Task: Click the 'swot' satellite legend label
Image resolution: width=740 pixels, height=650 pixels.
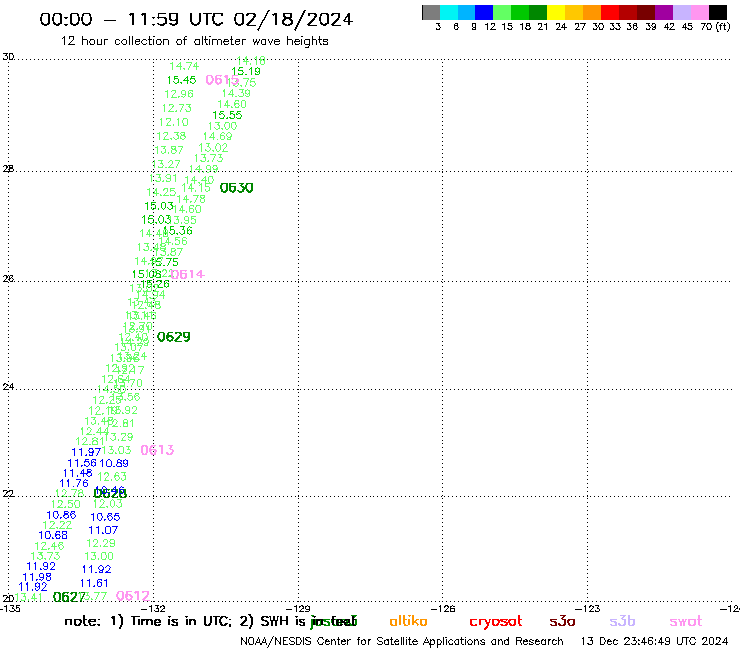Action: coord(686,622)
